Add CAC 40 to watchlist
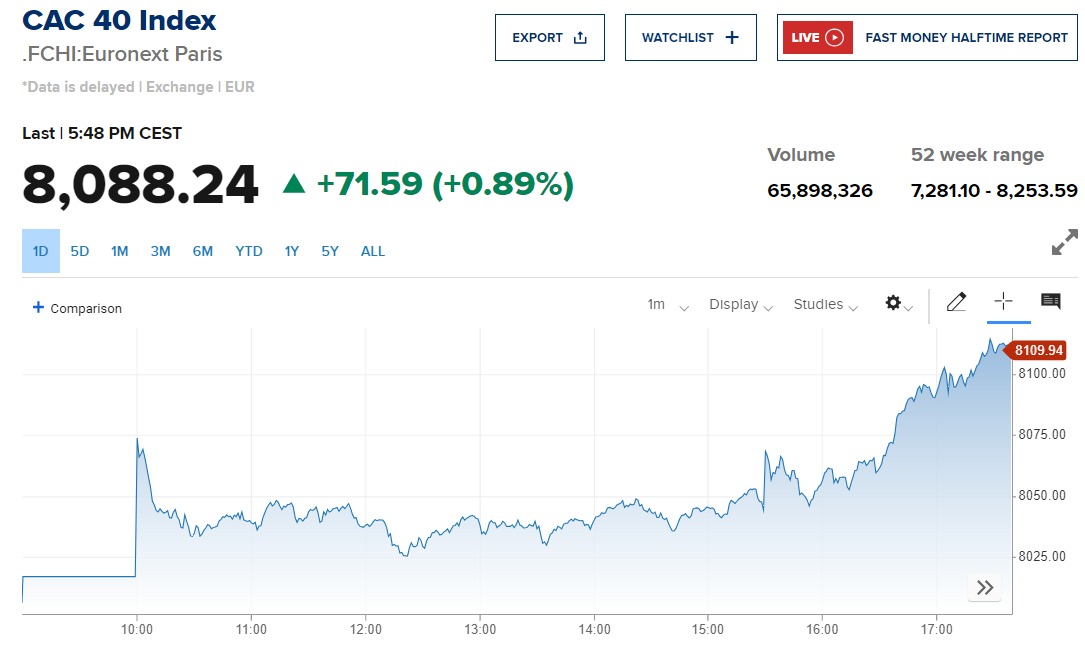The width and height of the screenshot is (1085, 648). click(690, 38)
